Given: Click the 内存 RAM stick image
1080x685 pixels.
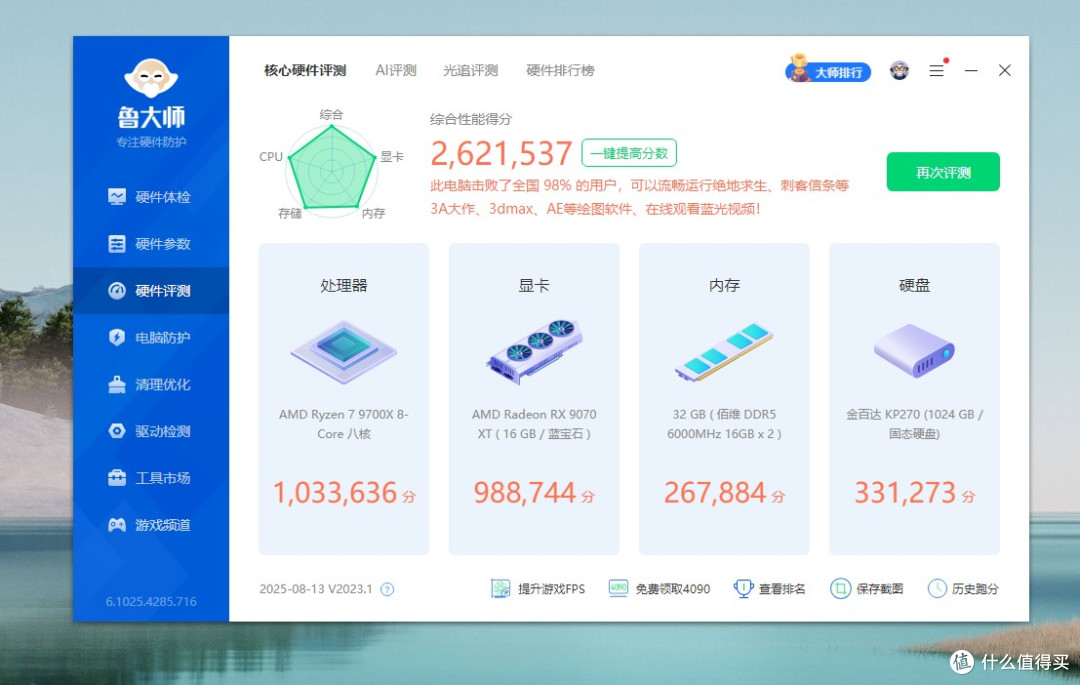Looking at the screenshot, I should [x=724, y=352].
